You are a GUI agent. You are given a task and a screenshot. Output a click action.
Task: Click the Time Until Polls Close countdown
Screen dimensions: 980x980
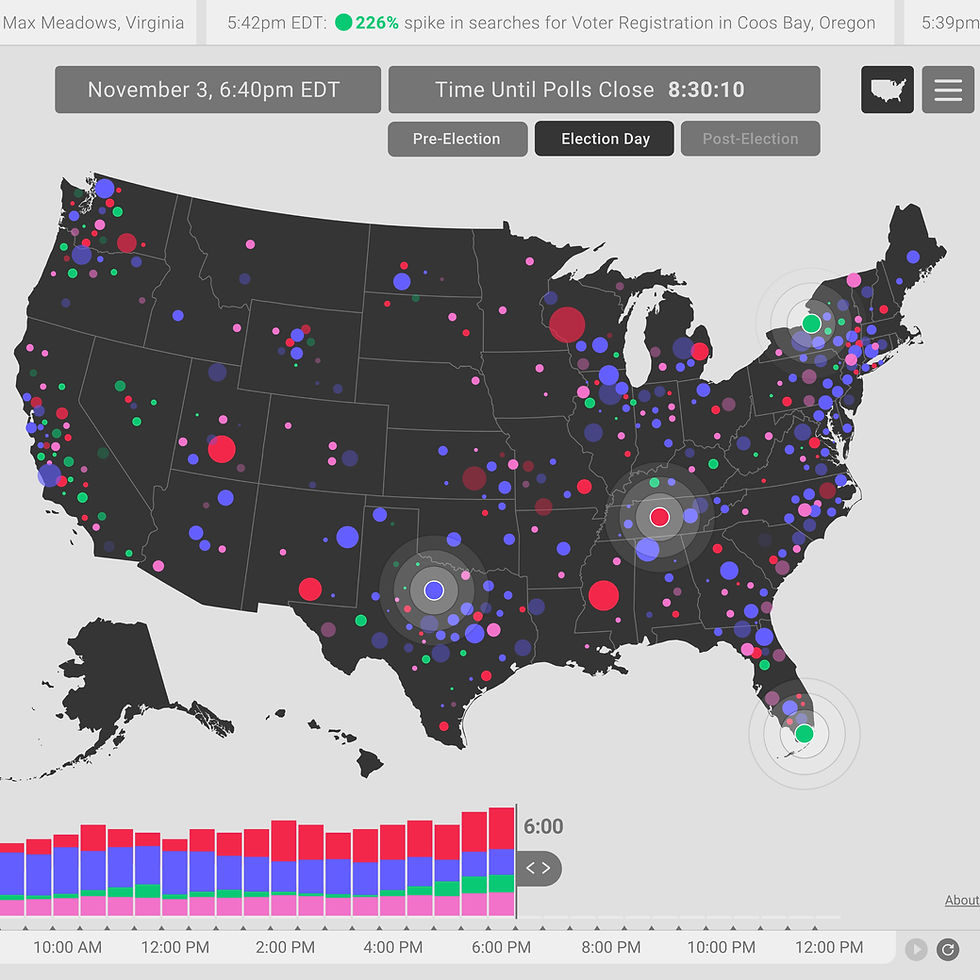pyautogui.click(x=604, y=89)
